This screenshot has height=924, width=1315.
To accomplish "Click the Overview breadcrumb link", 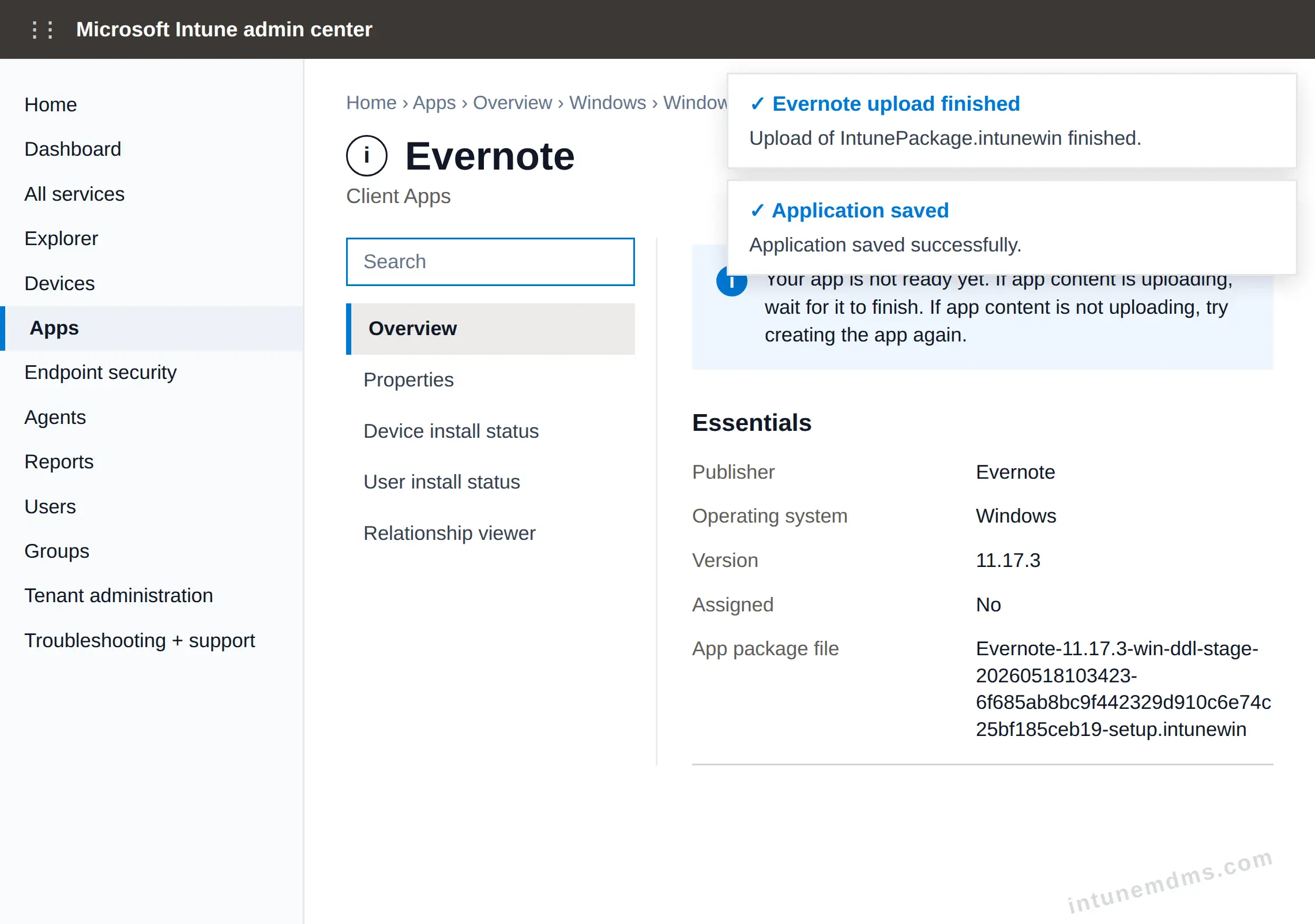I will coord(513,103).
